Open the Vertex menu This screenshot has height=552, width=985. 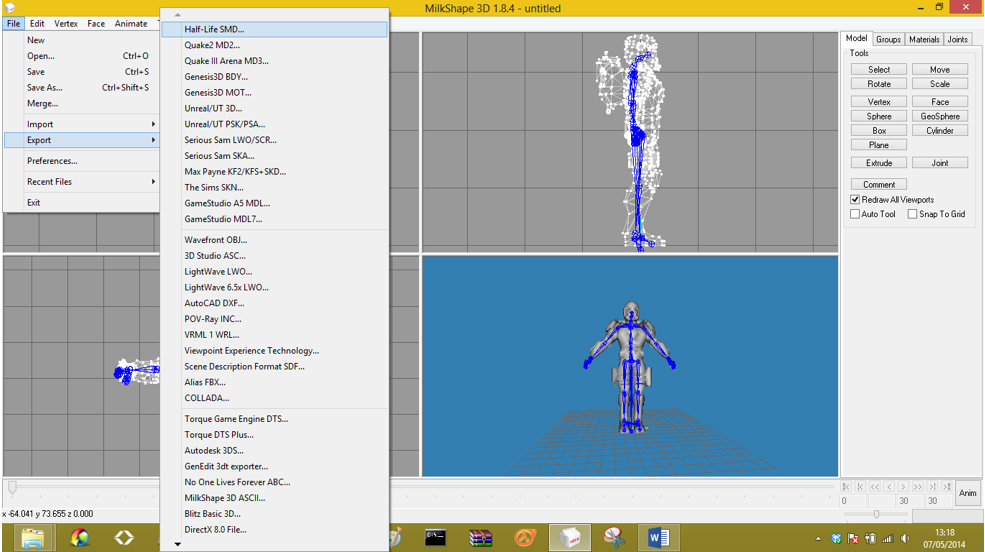(x=65, y=23)
